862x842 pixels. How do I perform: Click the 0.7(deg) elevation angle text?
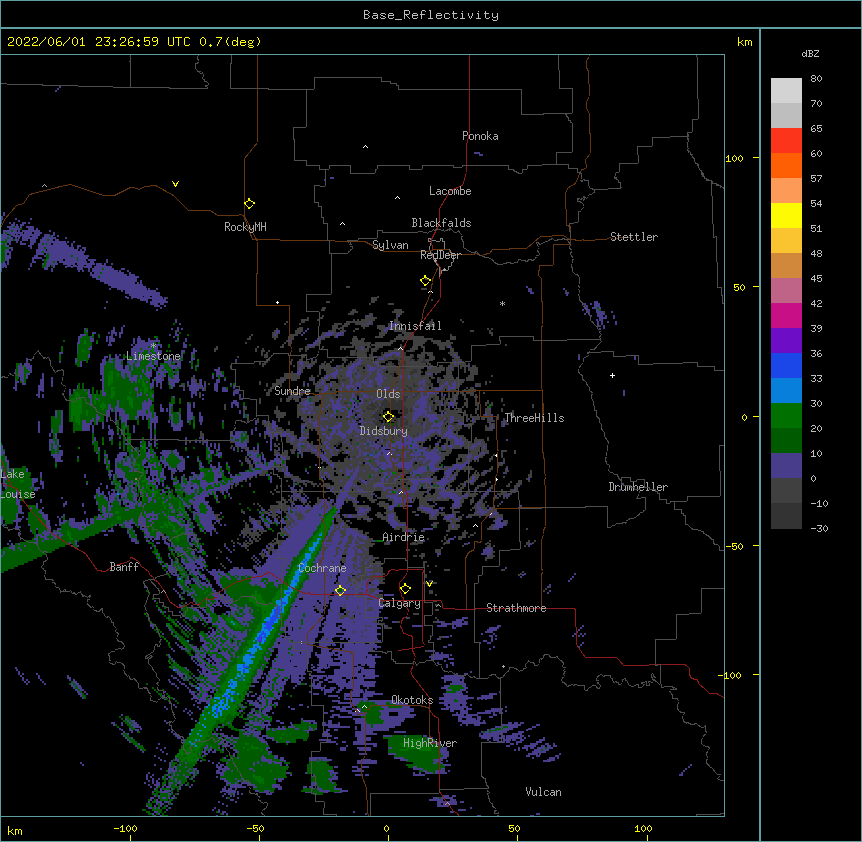[x=230, y=42]
